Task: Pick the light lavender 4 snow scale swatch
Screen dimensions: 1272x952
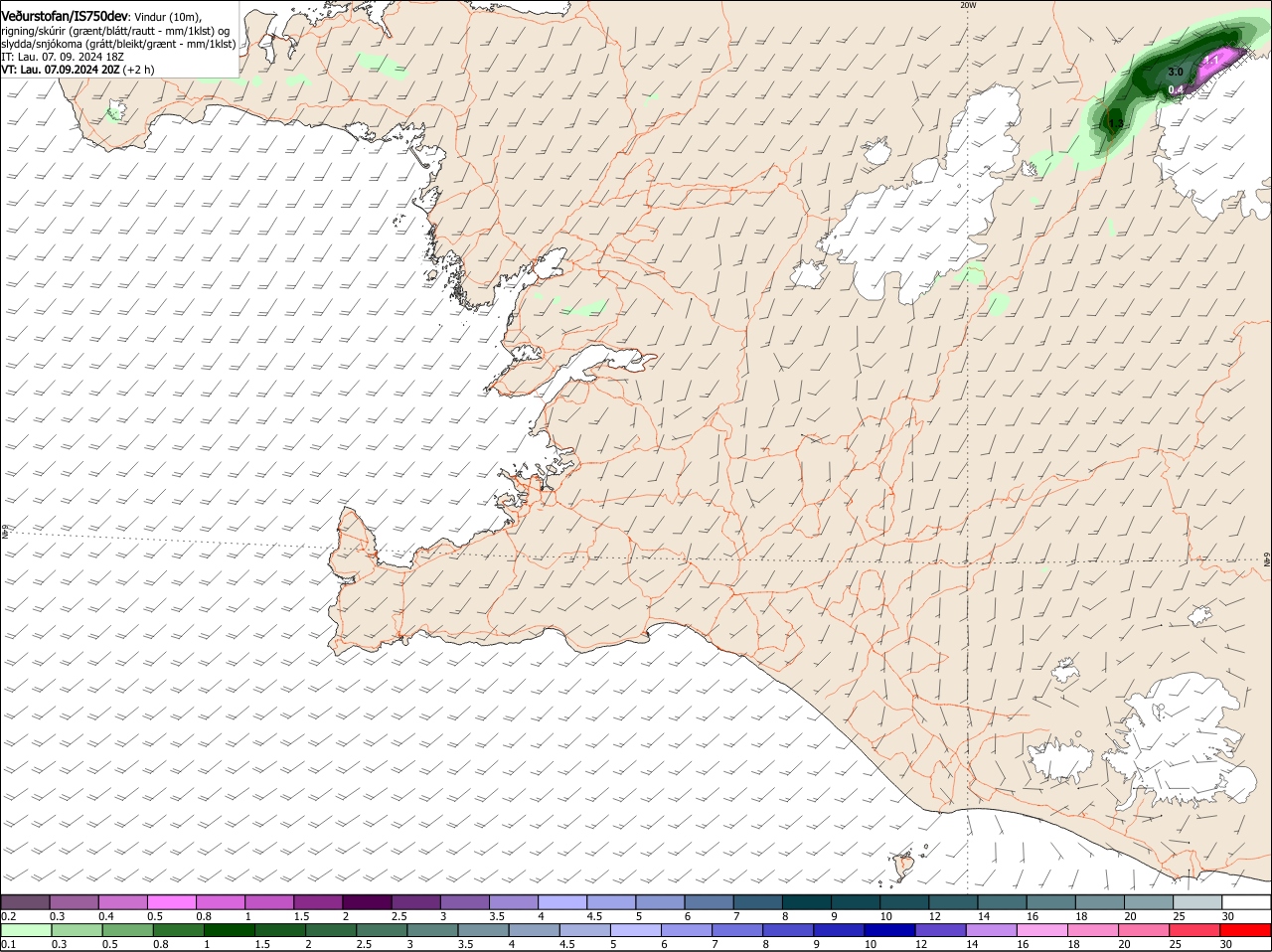Action: [x=561, y=901]
